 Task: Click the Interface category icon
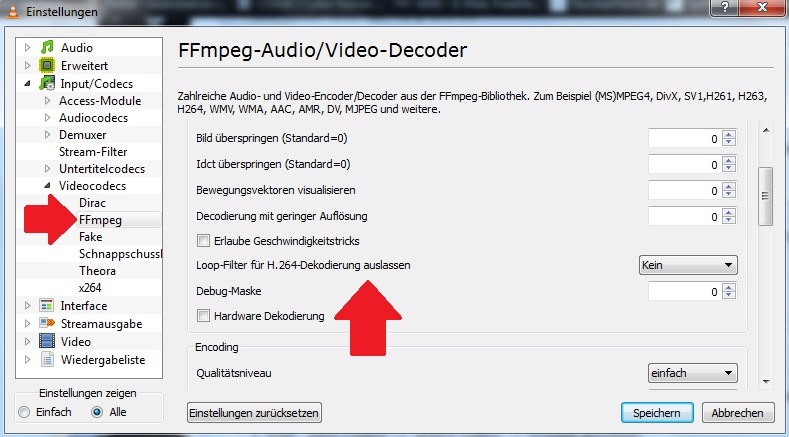(47, 306)
